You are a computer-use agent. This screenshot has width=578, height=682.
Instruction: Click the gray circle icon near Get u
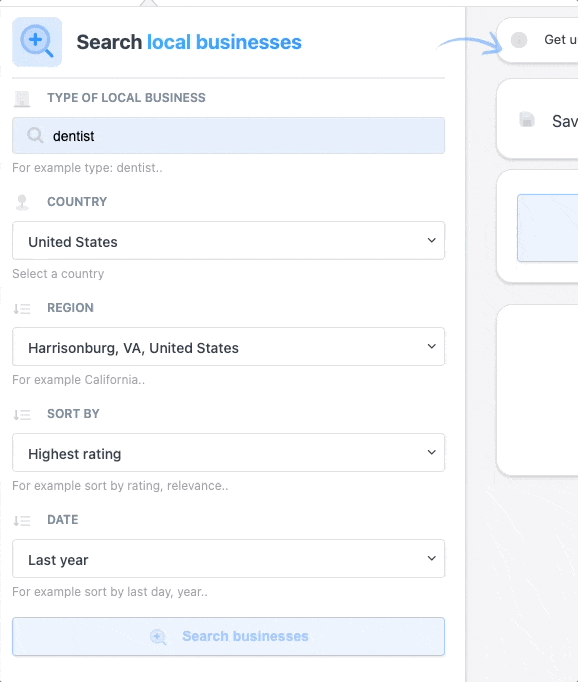[518, 40]
